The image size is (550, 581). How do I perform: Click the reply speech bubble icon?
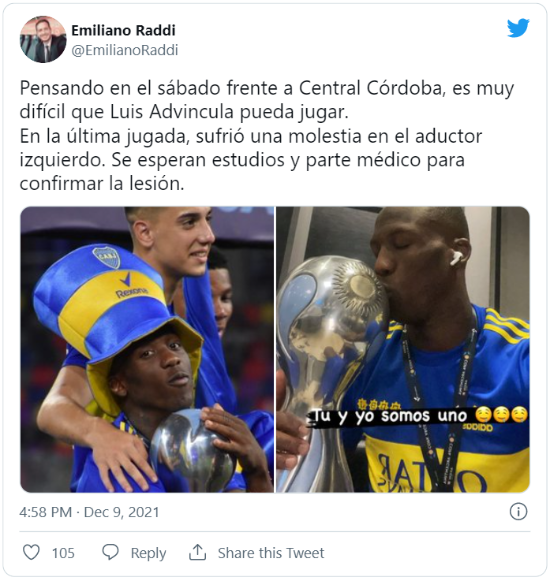110,552
